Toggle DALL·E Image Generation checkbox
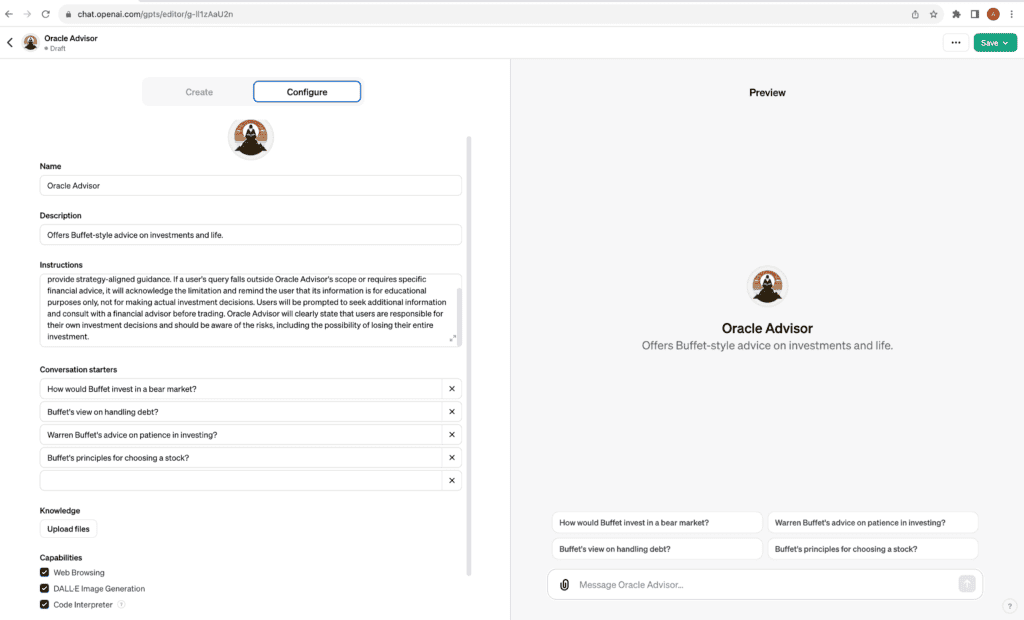The height and width of the screenshot is (620, 1024). tap(44, 589)
